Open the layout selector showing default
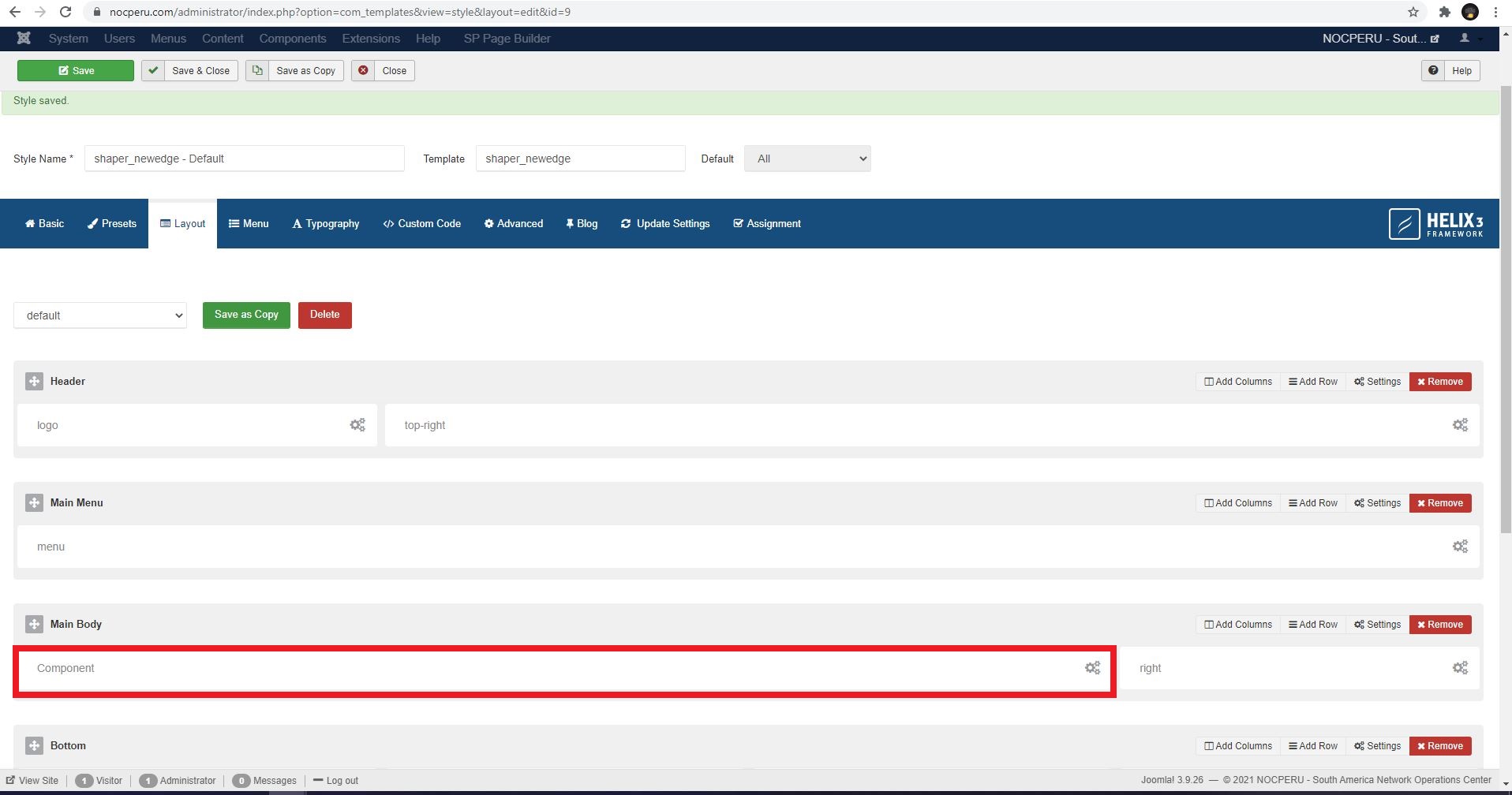Viewport: 1512px width, 795px height. pyautogui.click(x=100, y=315)
